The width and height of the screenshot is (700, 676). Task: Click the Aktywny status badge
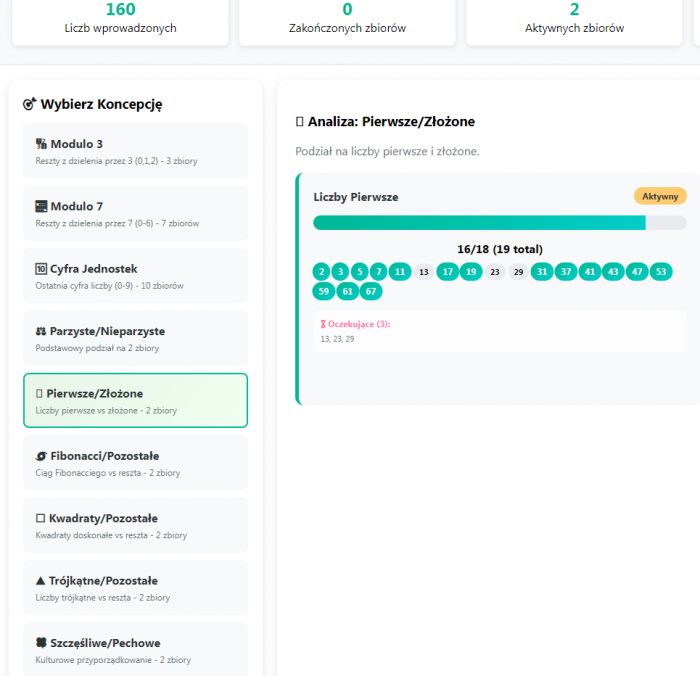coord(660,196)
